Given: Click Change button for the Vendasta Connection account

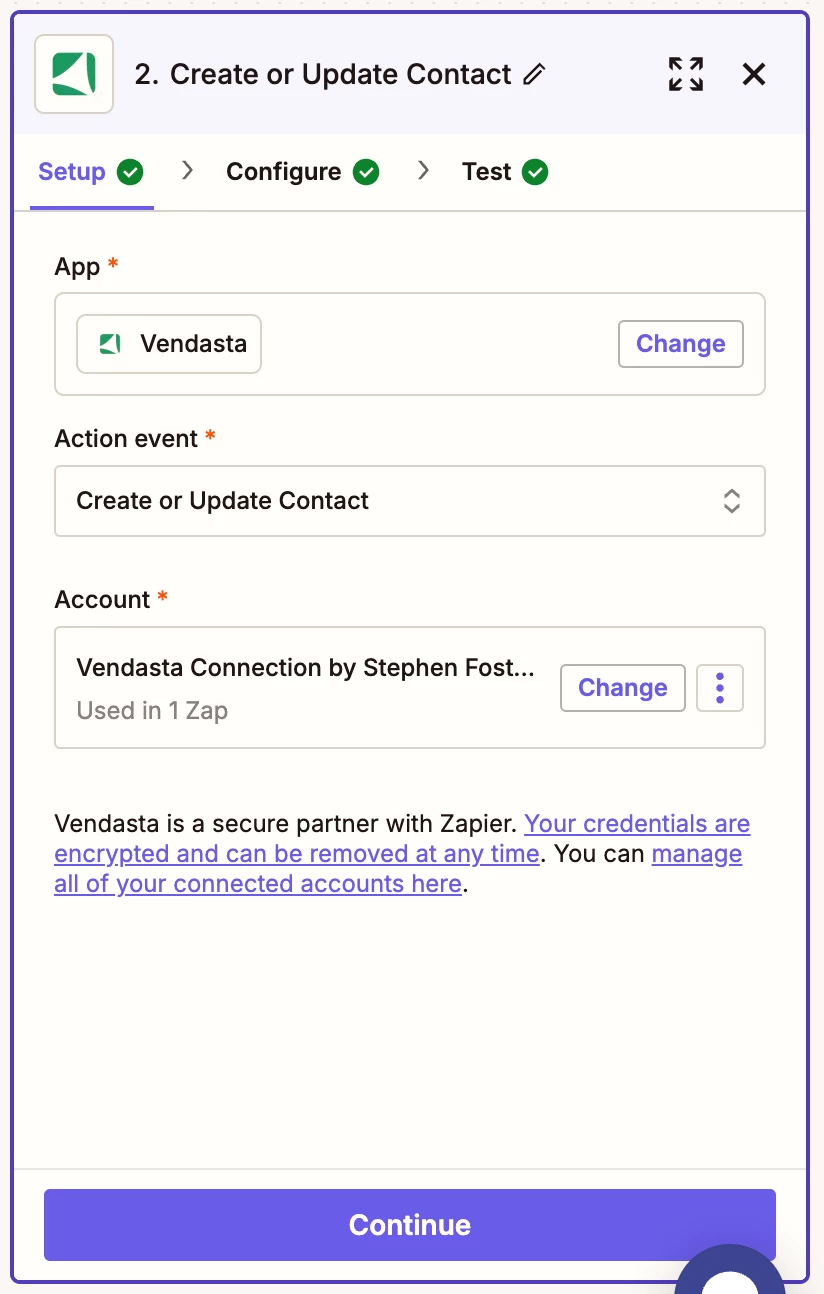Looking at the screenshot, I should coord(623,688).
